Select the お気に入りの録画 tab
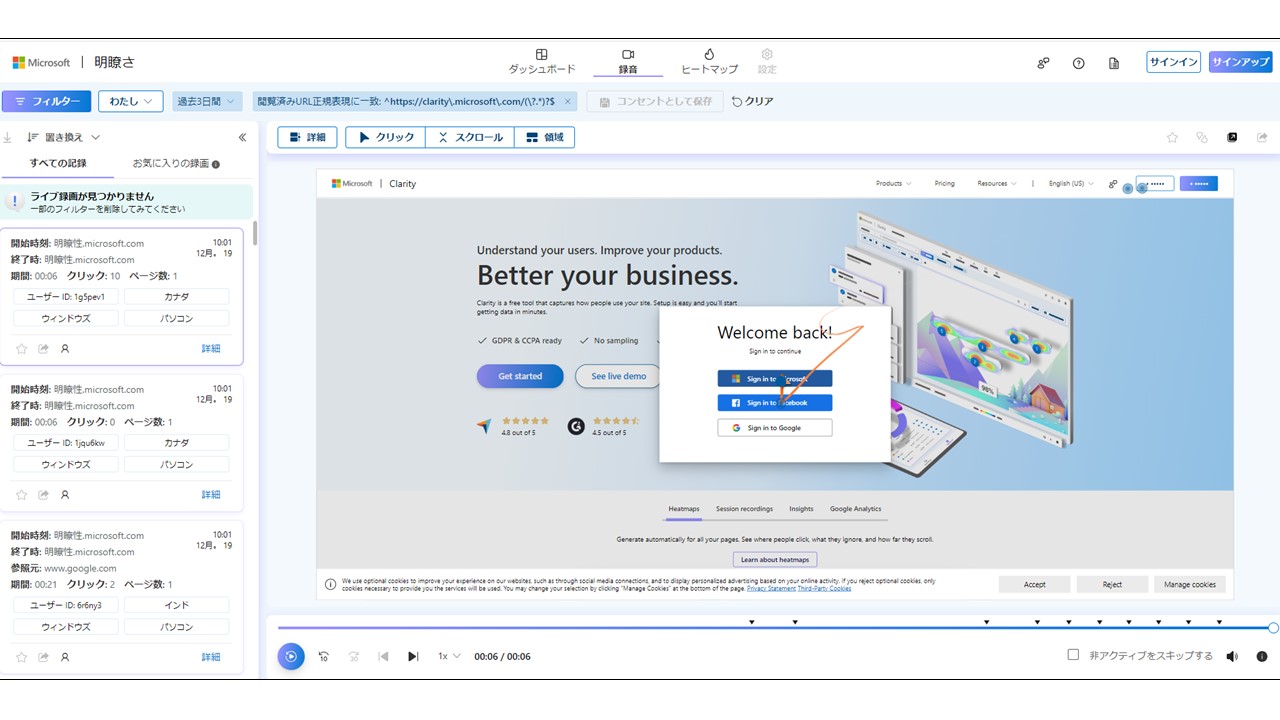The width and height of the screenshot is (1280, 720). click(x=171, y=163)
